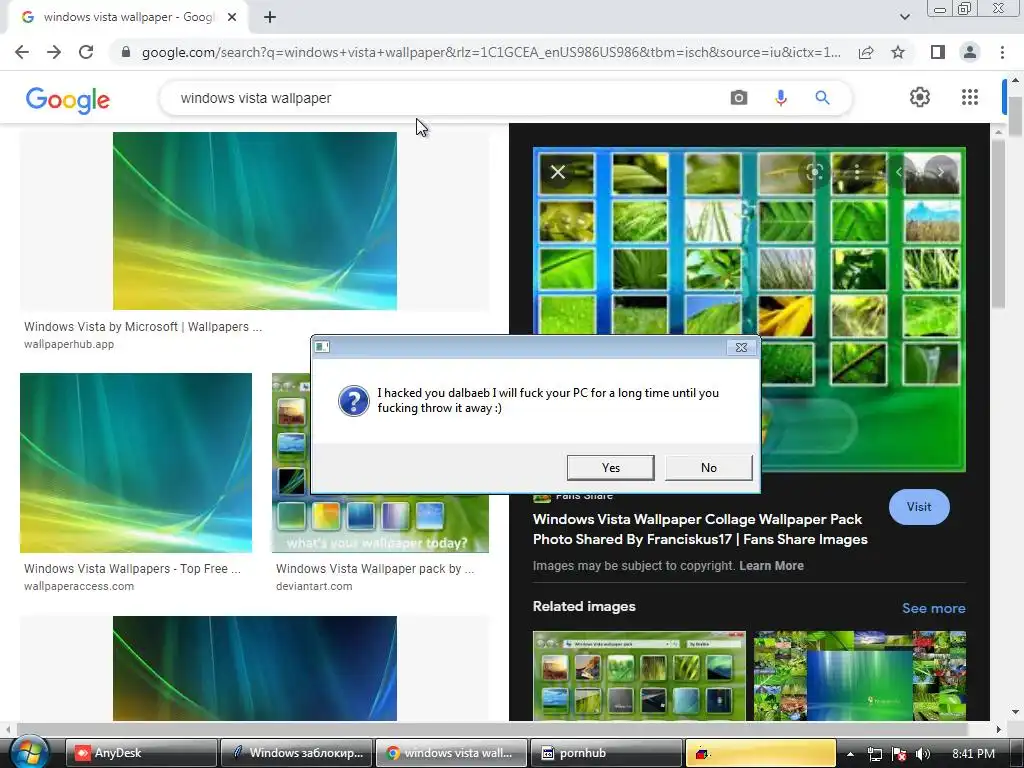Click the Visit button

point(919,507)
